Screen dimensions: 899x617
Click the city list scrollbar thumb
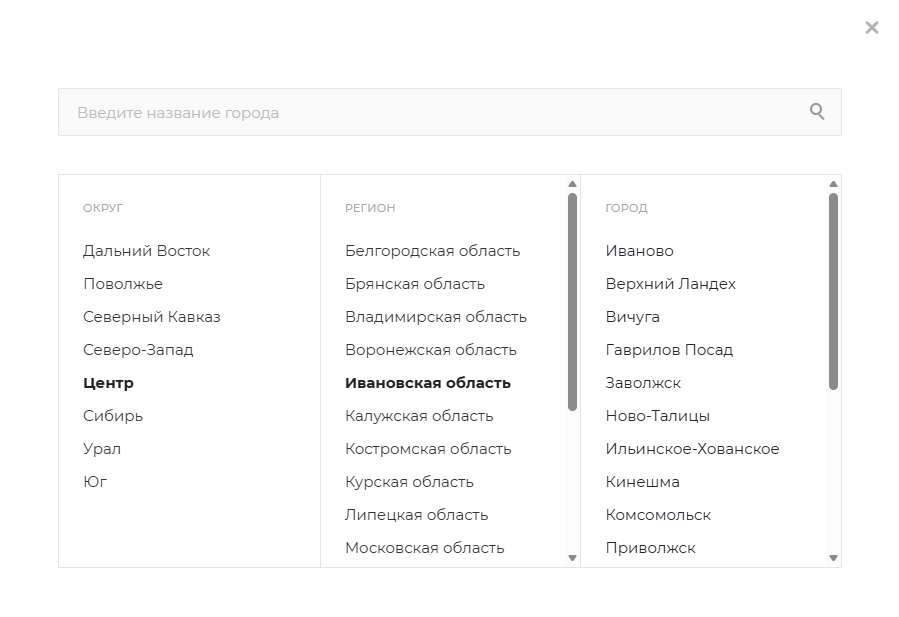834,291
